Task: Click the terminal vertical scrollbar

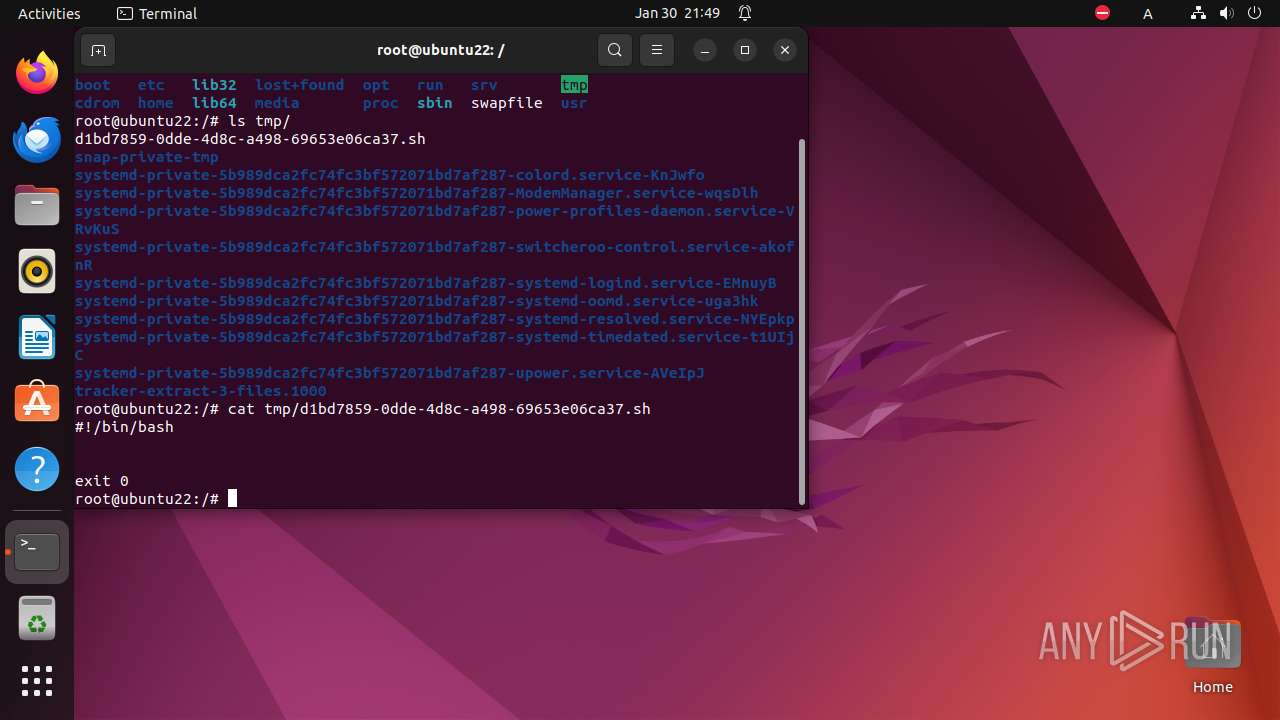Action: coord(801,321)
